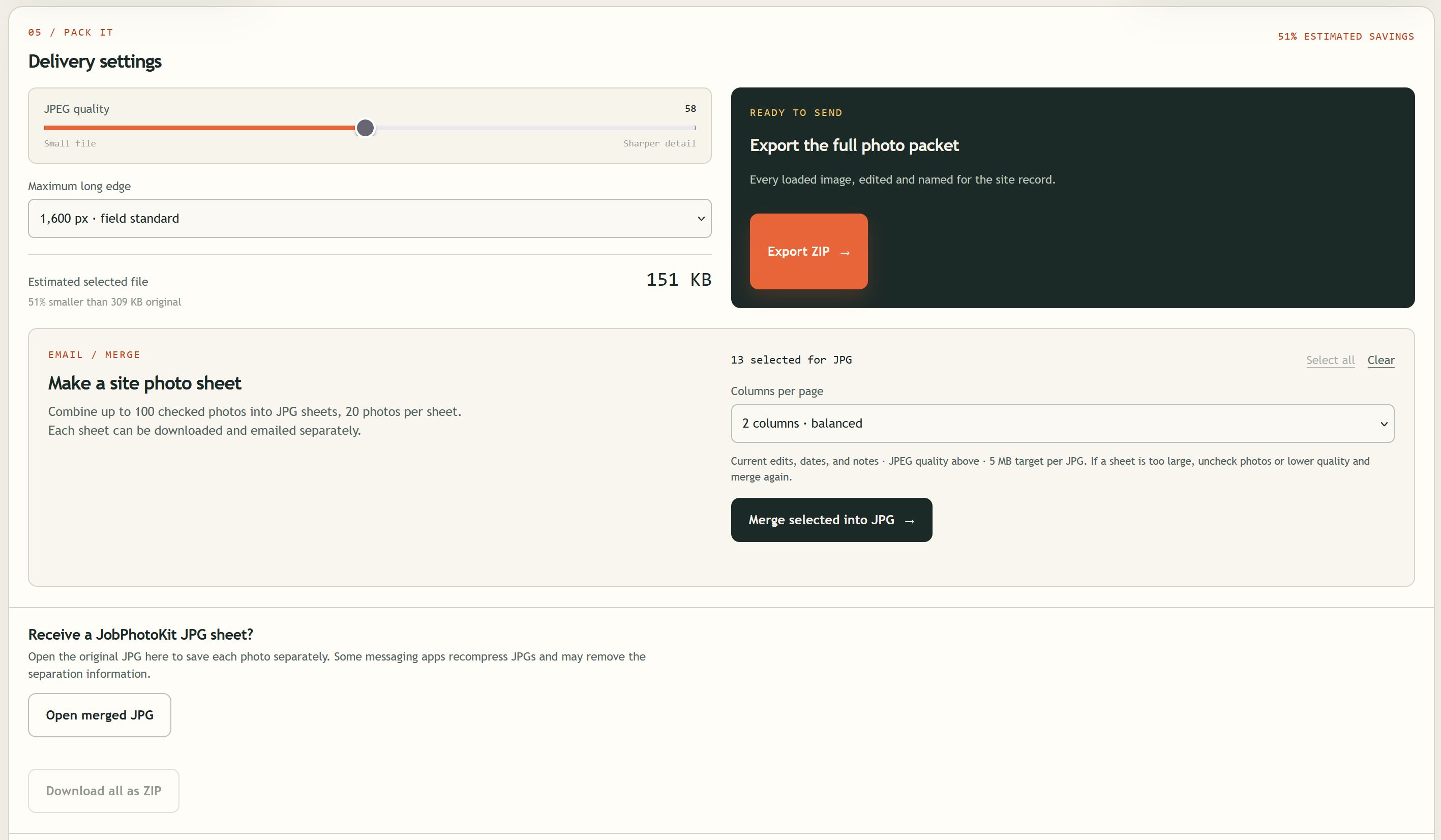Click the 'Small file' slider label

tap(70, 143)
